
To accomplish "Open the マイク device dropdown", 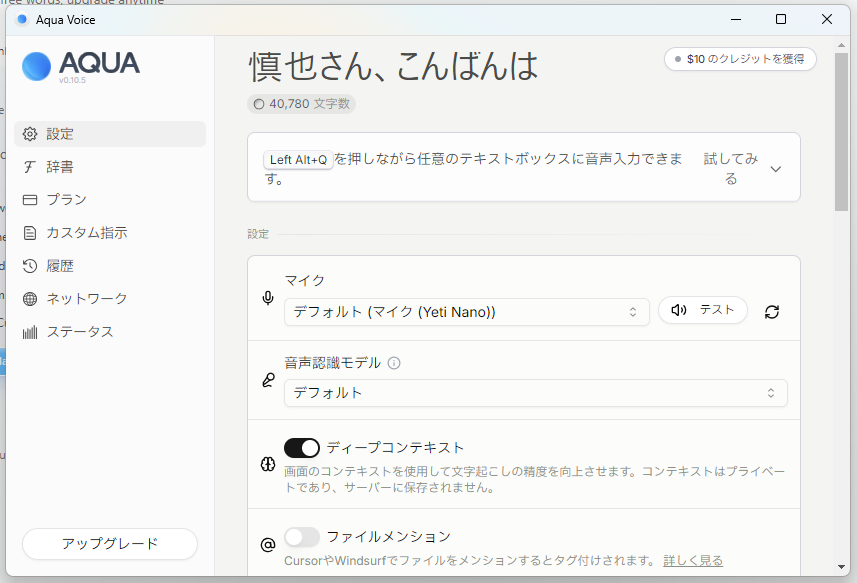I will click(x=466, y=312).
